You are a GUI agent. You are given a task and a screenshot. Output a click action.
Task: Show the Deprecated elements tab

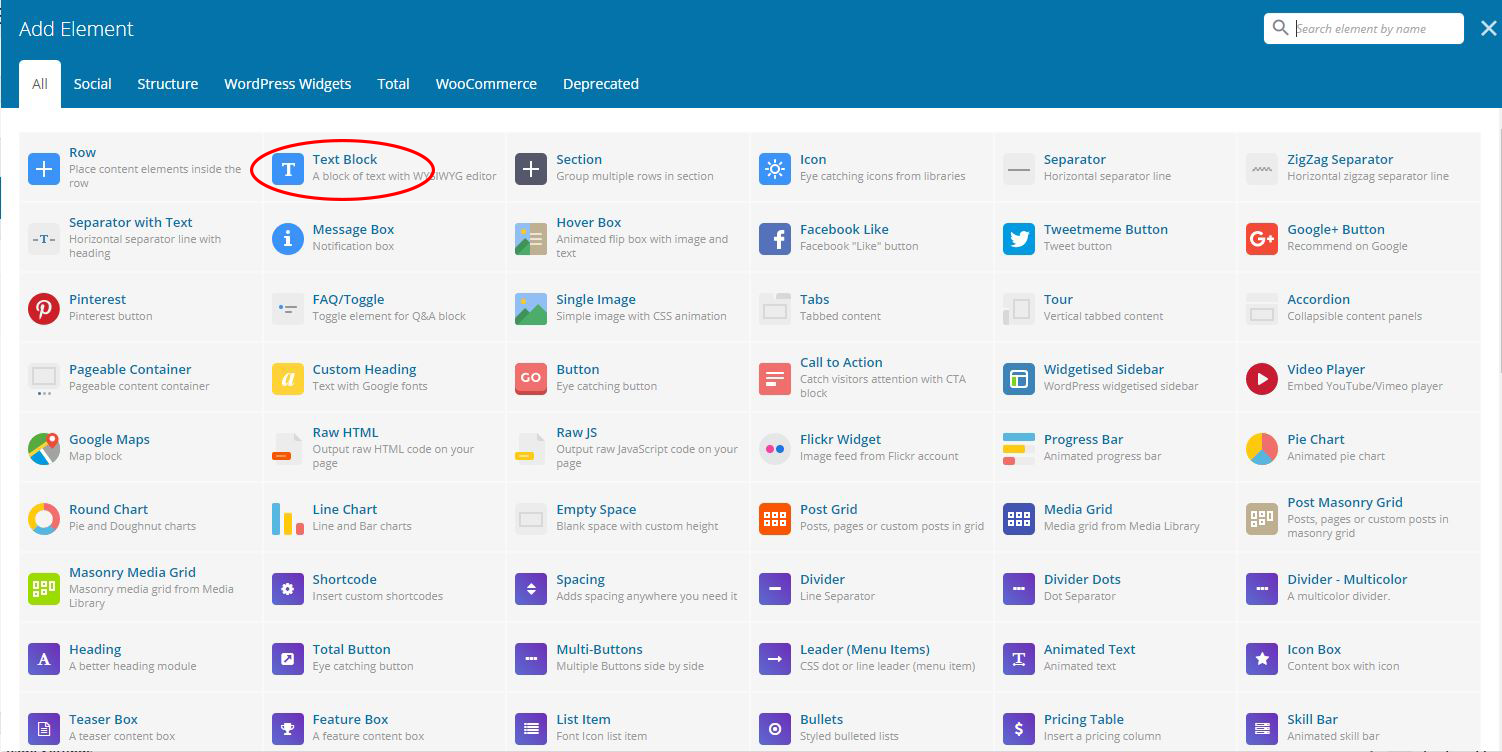coord(600,84)
